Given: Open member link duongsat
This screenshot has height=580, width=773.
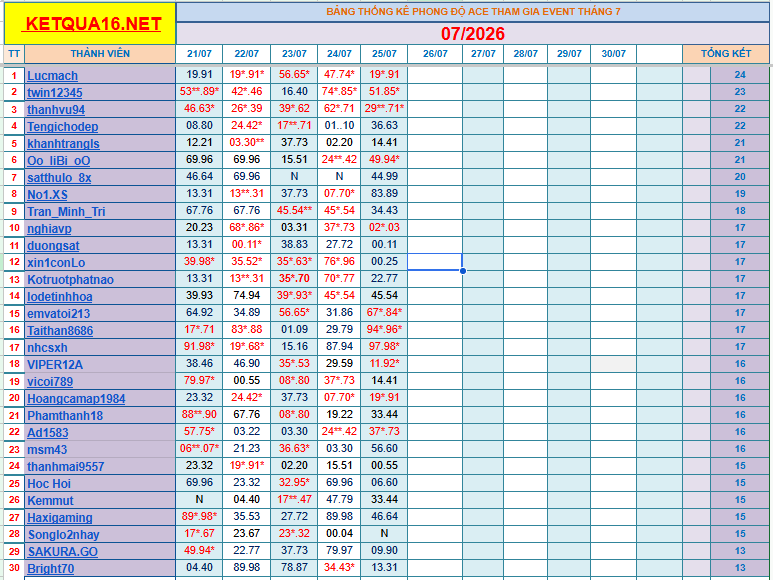Looking at the screenshot, I should pos(53,246).
